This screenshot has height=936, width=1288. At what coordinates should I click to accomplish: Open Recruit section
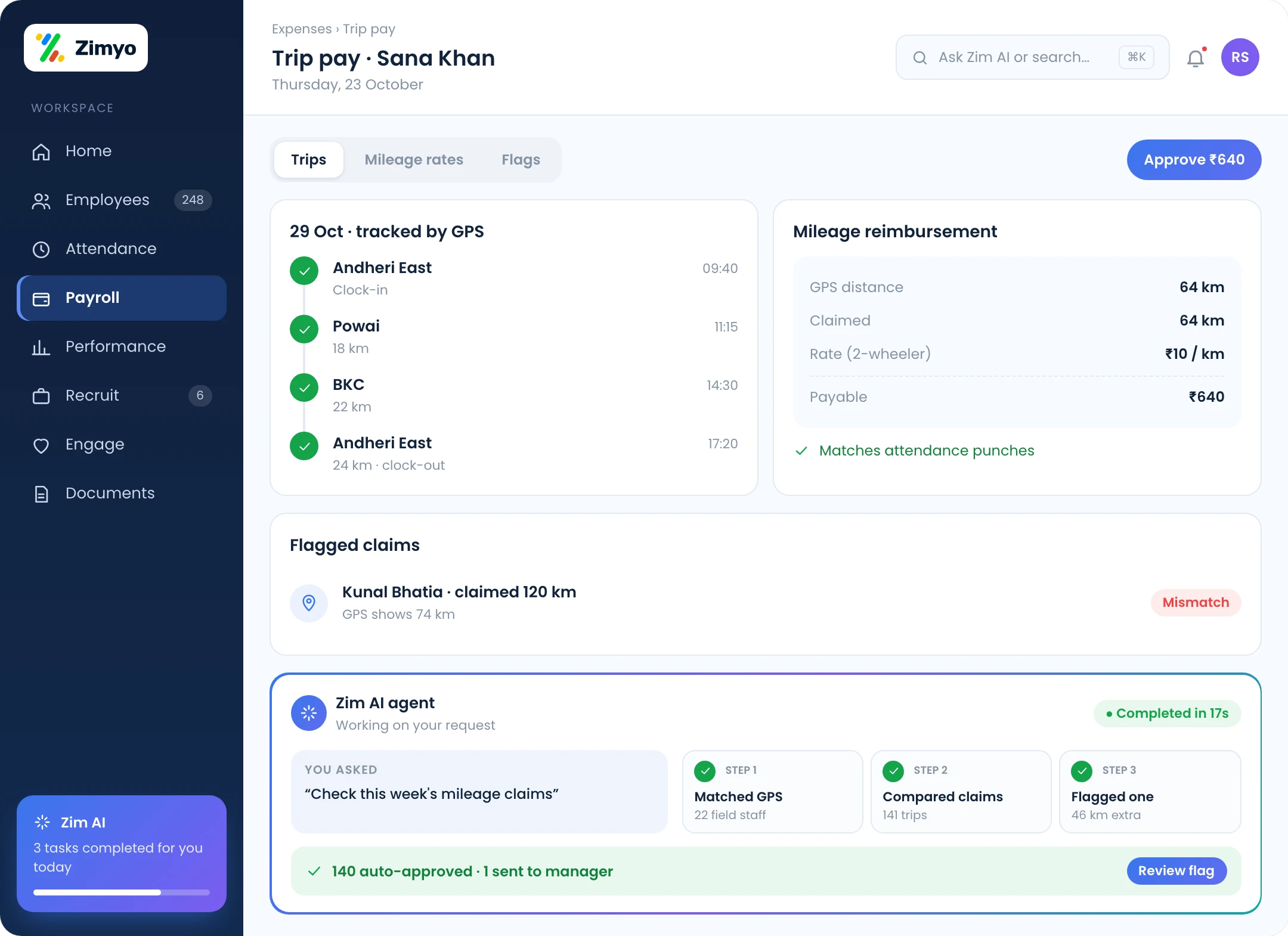(122, 395)
